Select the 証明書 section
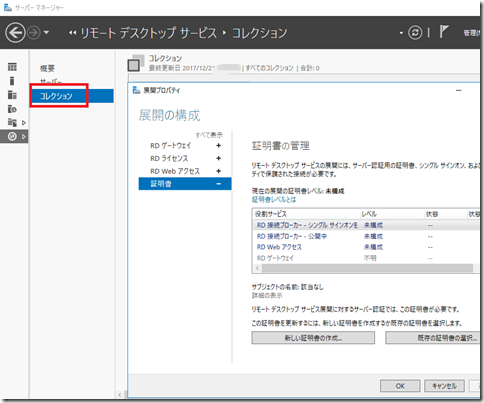 [x=185, y=184]
